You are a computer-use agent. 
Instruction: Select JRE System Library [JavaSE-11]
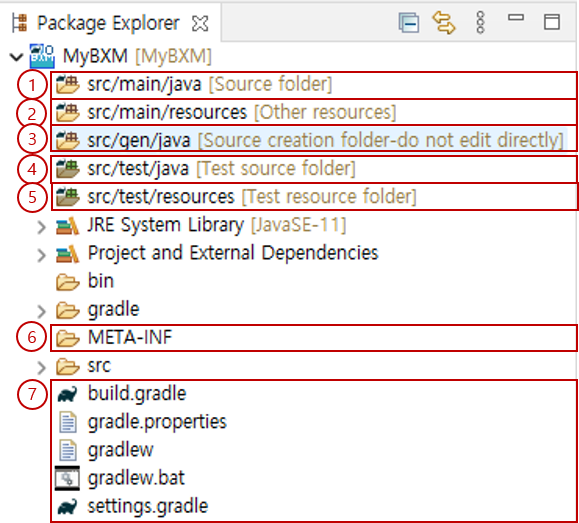[216, 225]
